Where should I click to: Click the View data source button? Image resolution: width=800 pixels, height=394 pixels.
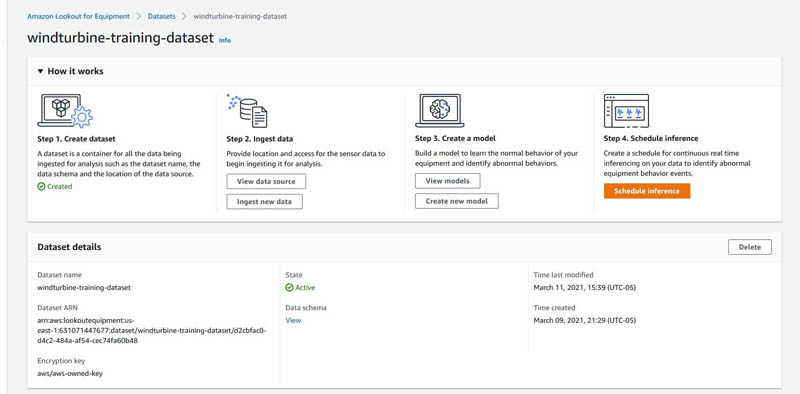[266, 182]
